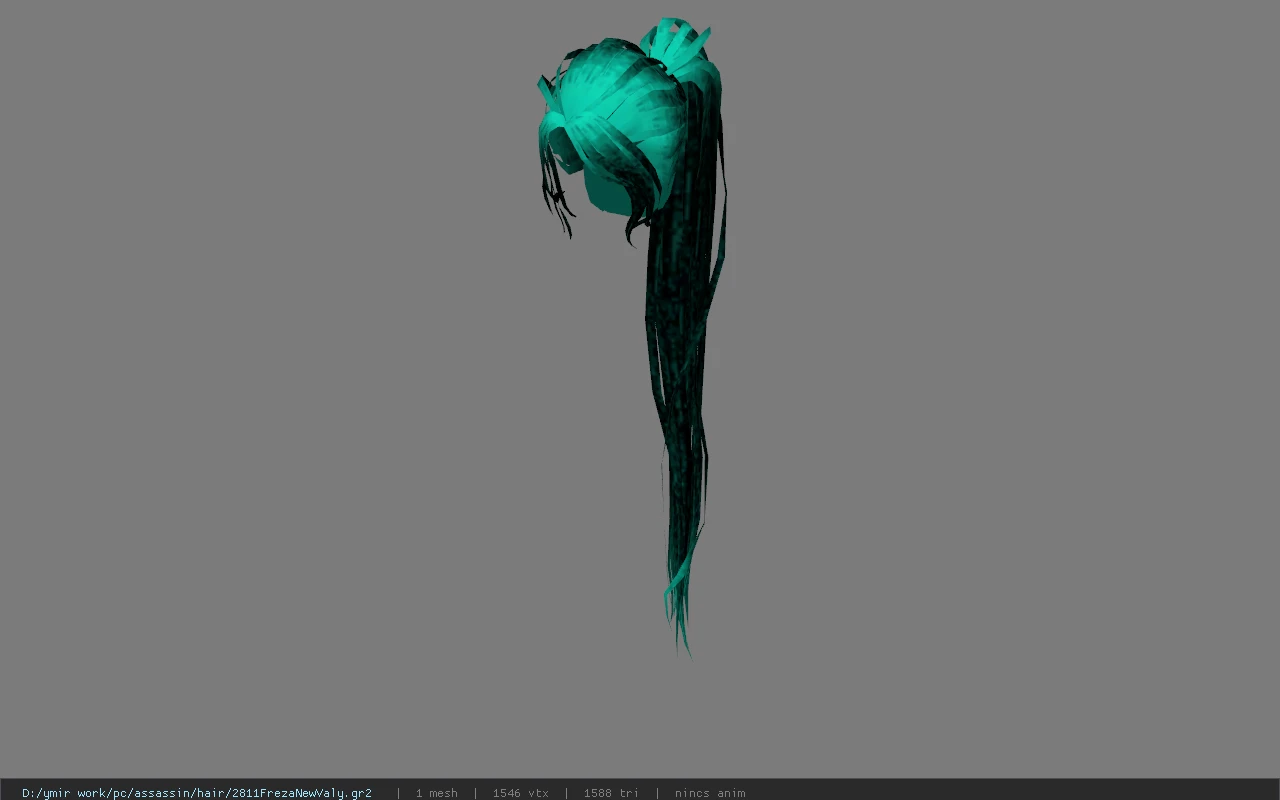This screenshot has width=1280, height=800.
Task: Select the file path 2811FrezaNewValy.gr2 in status bar
Action: [197, 793]
